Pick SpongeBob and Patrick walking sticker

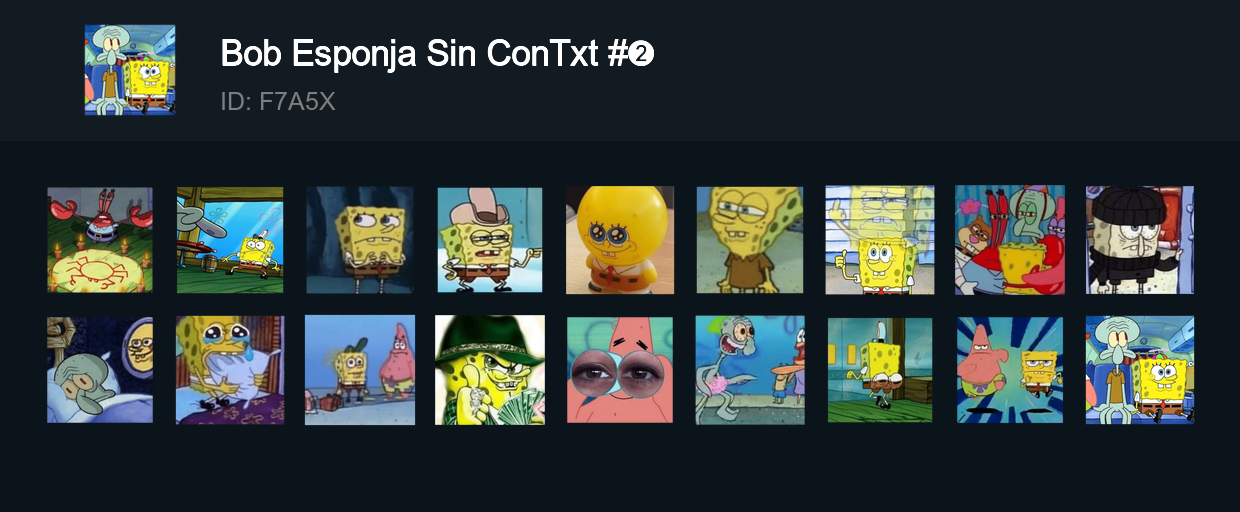click(x=360, y=370)
